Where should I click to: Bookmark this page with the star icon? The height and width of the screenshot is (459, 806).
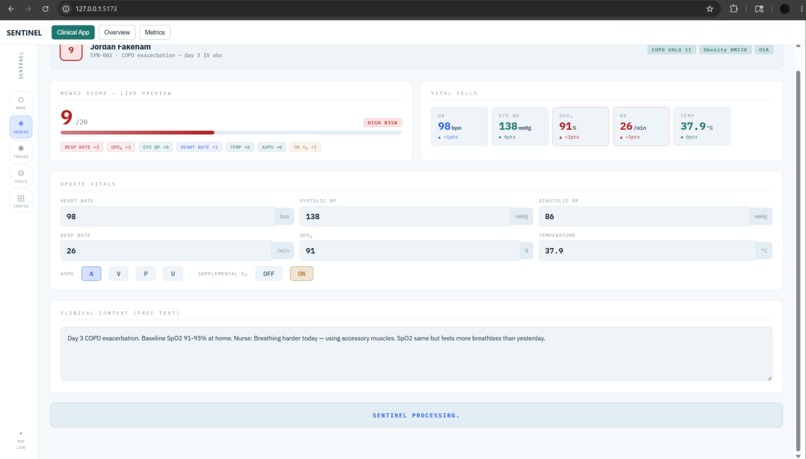pyautogui.click(x=709, y=9)
